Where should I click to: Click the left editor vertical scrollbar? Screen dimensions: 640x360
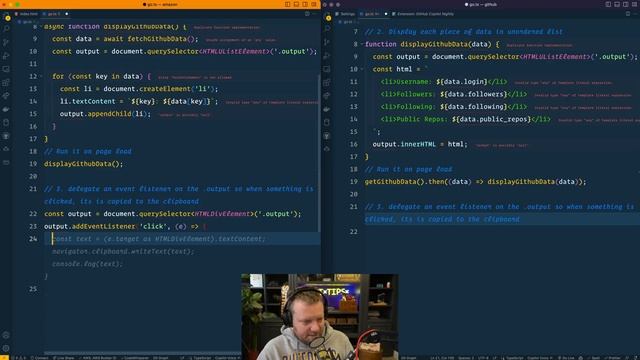coord(319,153)
